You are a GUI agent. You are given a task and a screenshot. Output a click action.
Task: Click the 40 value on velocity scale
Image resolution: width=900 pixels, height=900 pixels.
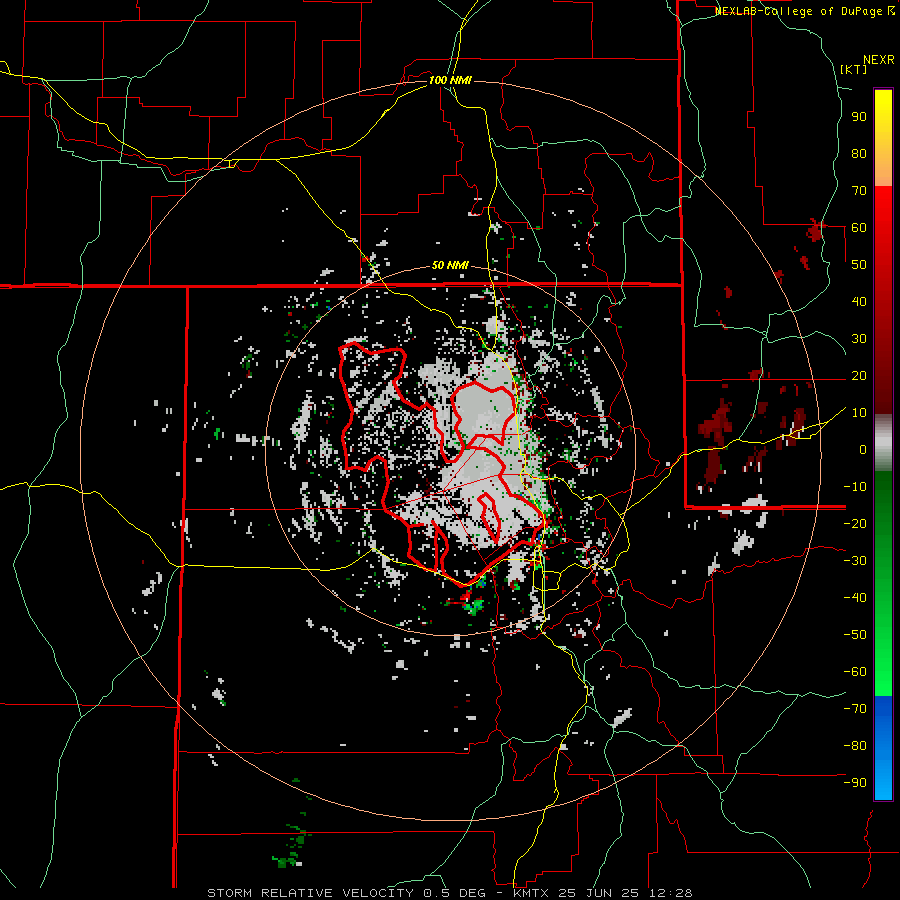tap(859, 301)
